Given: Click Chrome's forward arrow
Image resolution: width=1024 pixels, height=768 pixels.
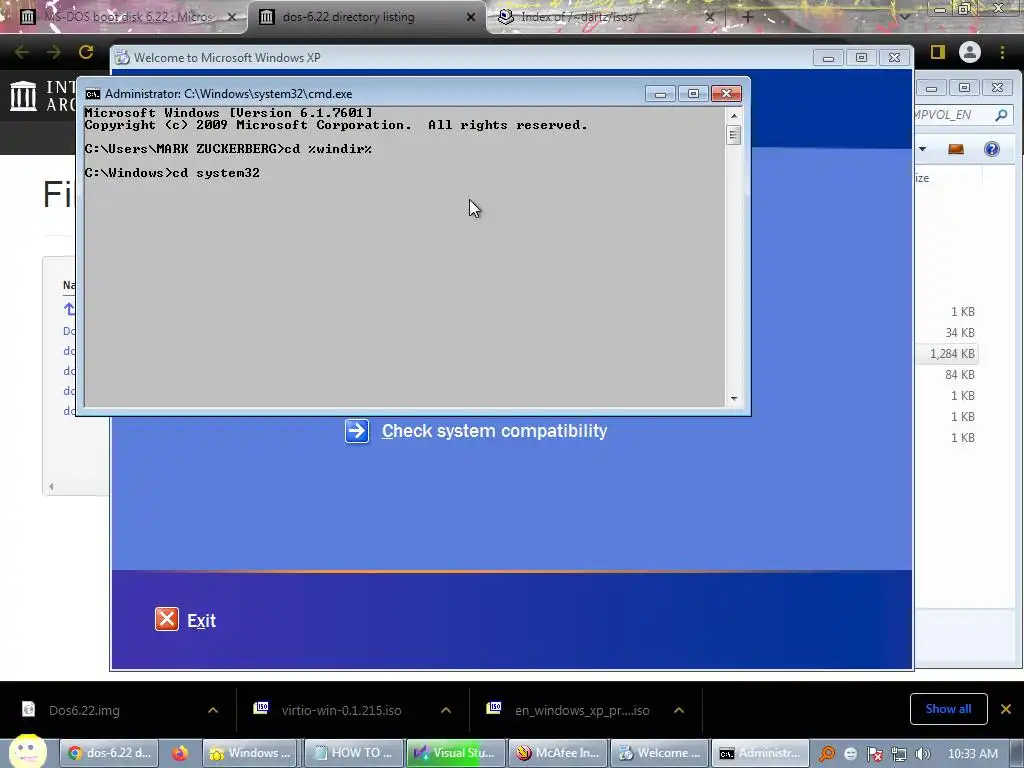Looking at the screenshot, I should point(54,52).
